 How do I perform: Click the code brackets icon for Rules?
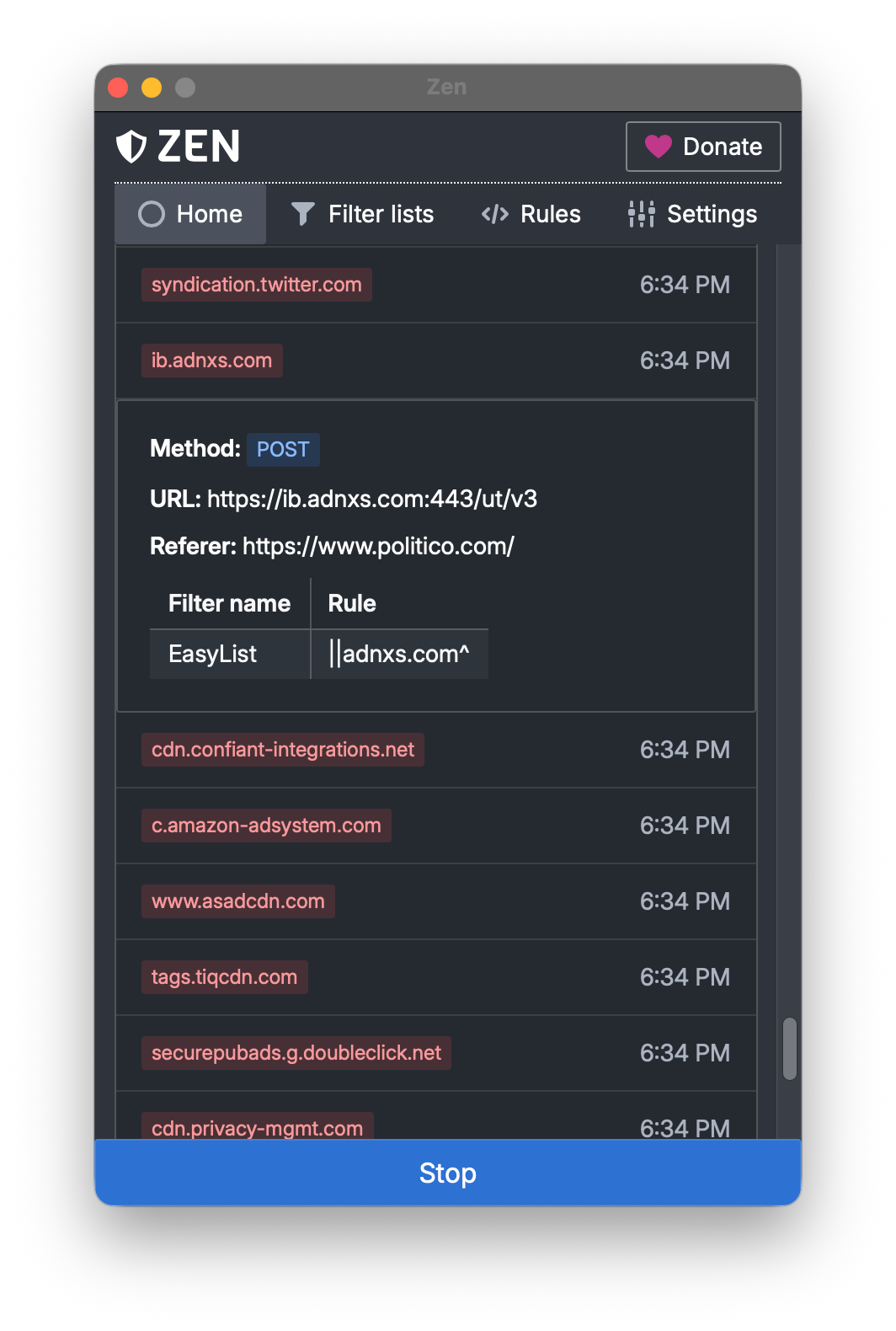[495, 214]
